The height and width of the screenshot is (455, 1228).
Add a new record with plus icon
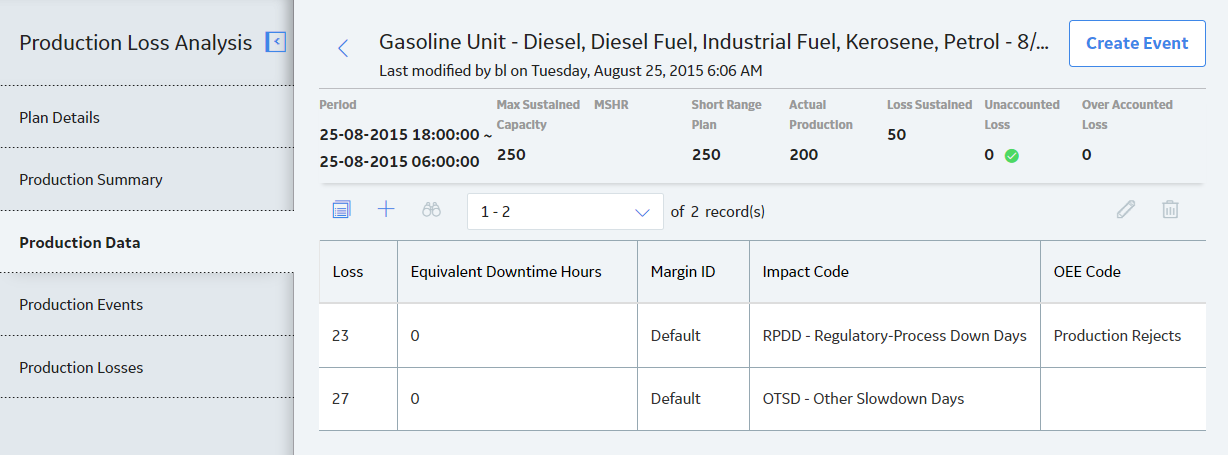(x=386, y=209)
